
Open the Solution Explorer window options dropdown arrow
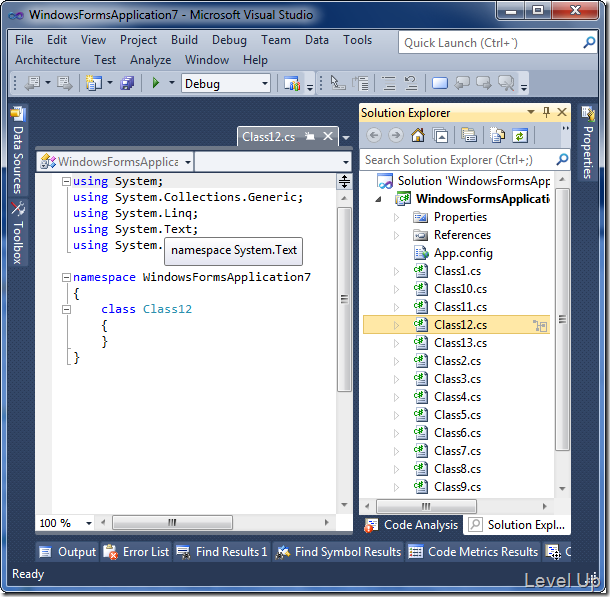(531, 112)
